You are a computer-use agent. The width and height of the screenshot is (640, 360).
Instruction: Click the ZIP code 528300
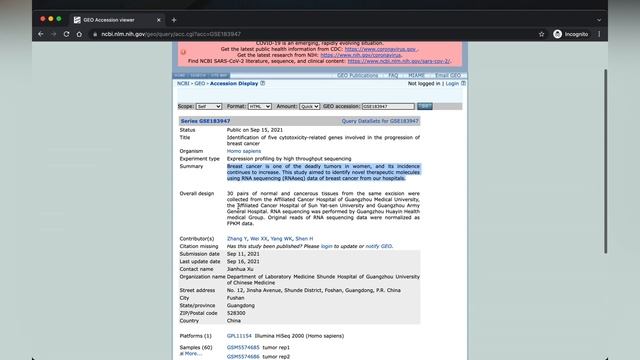click(236, 313)
